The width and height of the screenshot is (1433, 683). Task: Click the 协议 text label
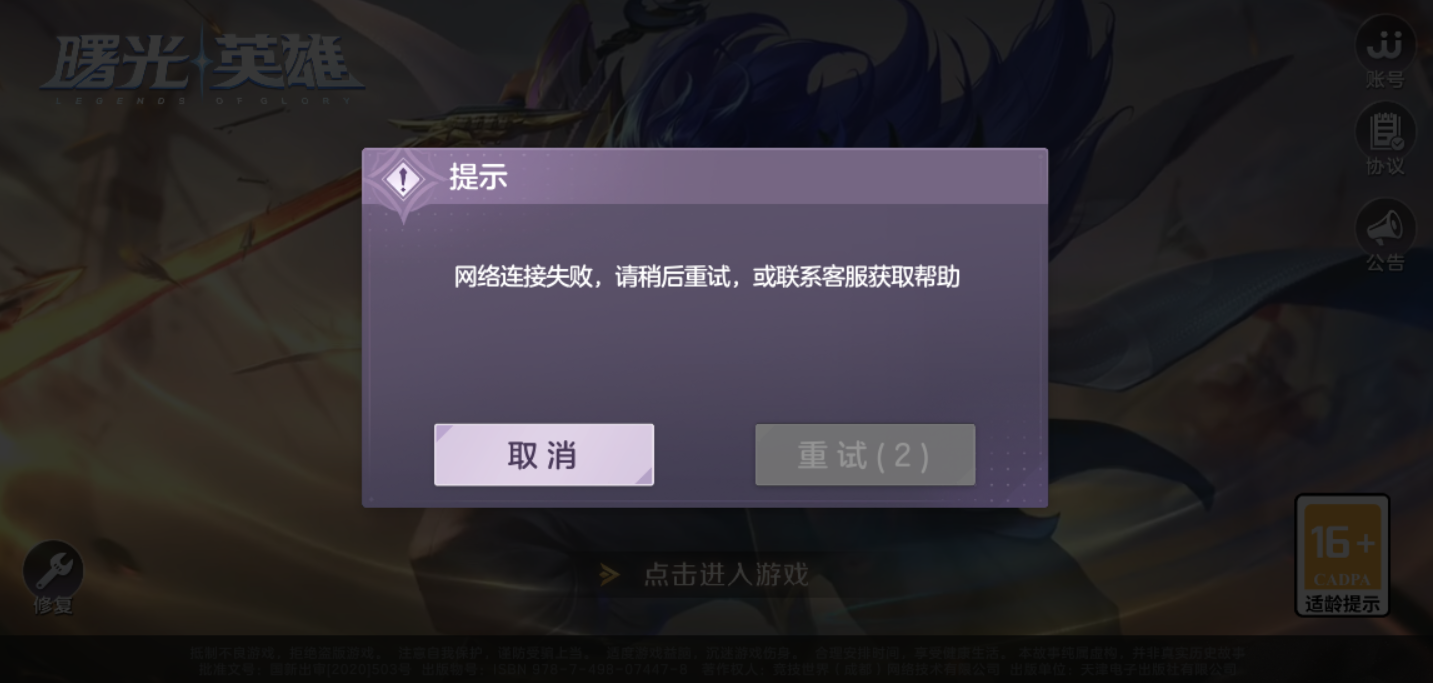1385,167
